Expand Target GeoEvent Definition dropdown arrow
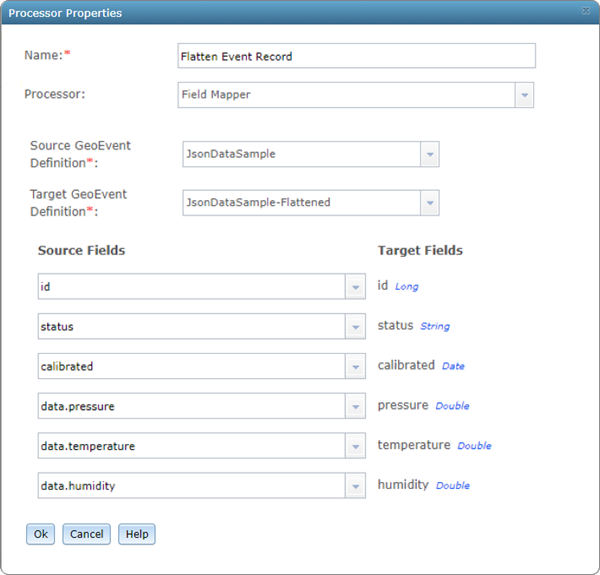Screen dimensions: 600x575 point(429,203)
